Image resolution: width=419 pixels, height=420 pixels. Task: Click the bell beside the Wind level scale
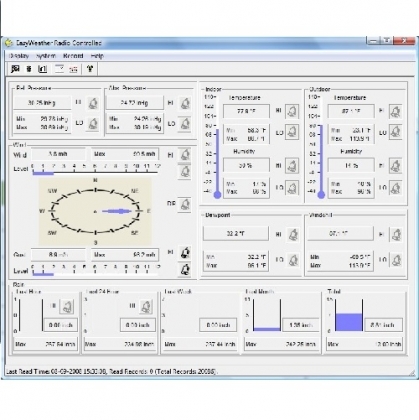[185, 172]
